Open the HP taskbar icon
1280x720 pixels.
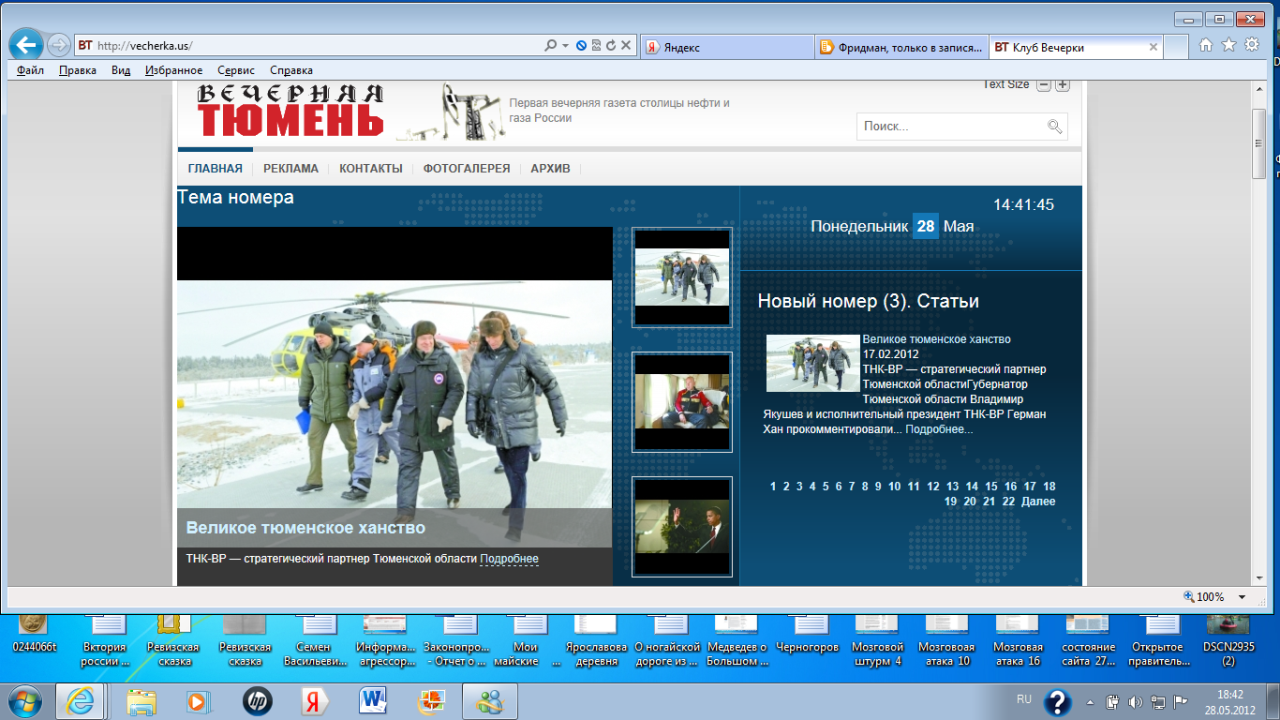click(257, 702)
